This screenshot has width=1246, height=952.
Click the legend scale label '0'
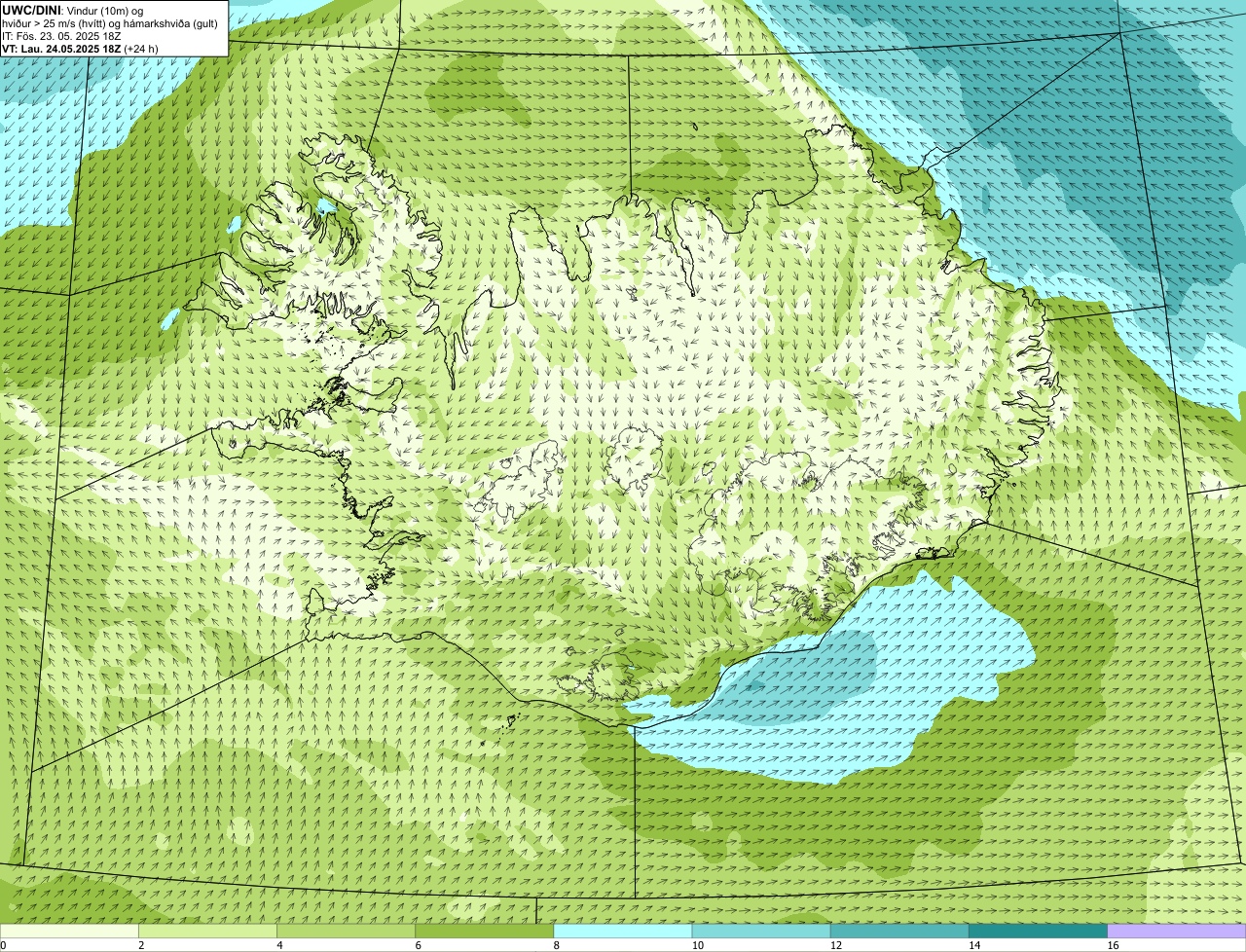4,945
